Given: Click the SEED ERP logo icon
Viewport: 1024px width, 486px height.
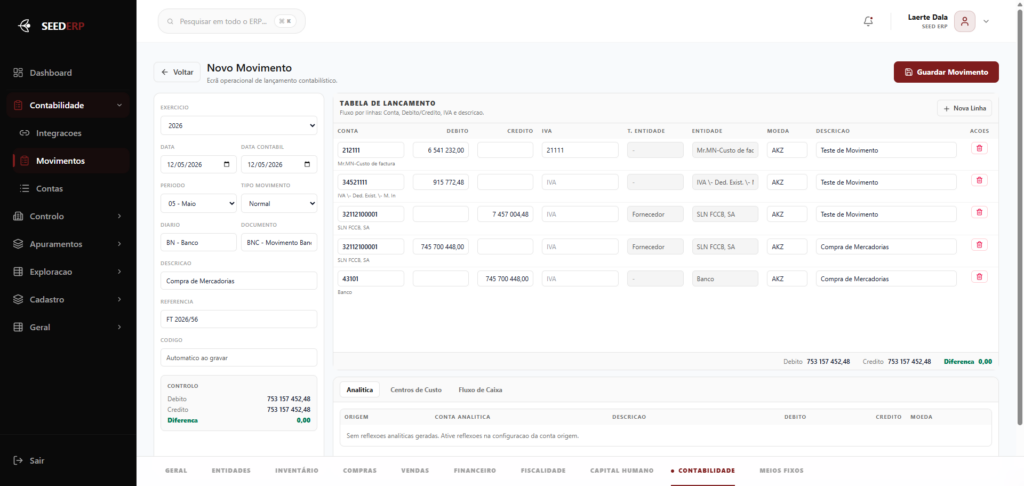Looking at the screenshot, I should coord(24,26).
